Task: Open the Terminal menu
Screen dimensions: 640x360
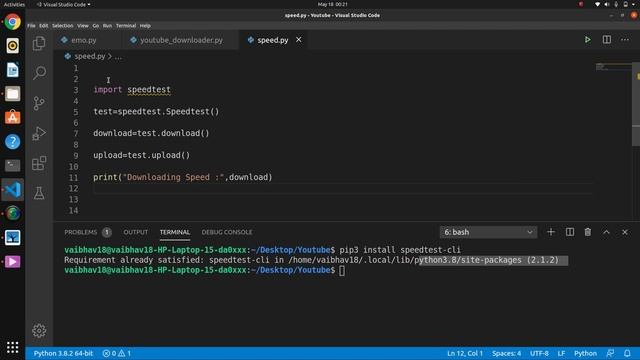Action: [x=126, y=25]
